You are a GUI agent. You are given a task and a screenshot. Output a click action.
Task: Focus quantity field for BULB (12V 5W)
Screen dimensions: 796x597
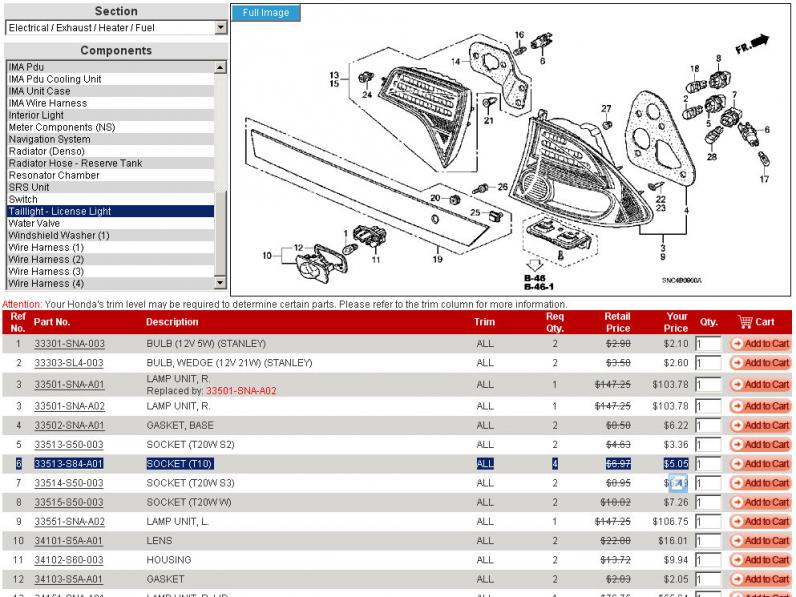(x=708, y=344)
